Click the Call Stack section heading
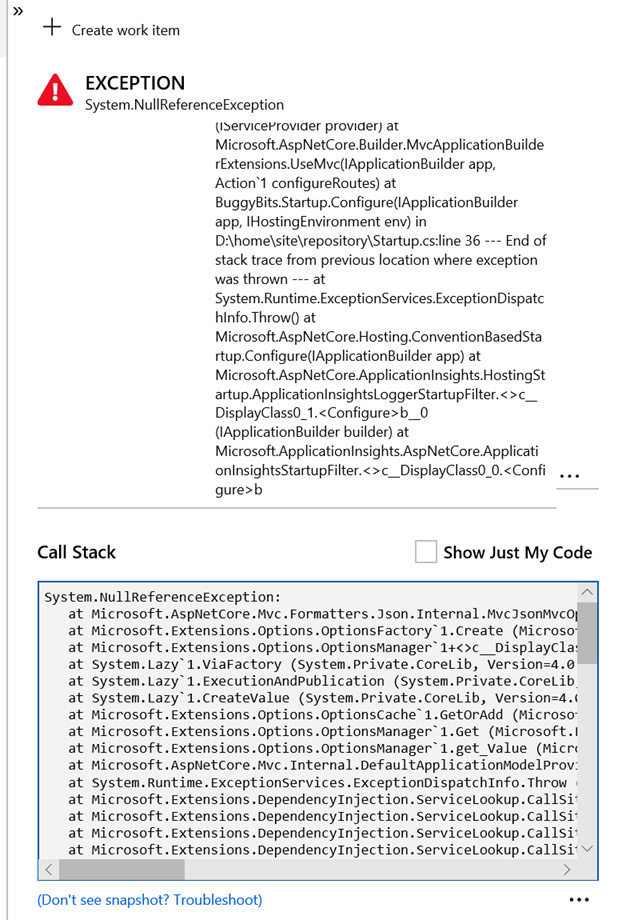 tap(77, 552)
